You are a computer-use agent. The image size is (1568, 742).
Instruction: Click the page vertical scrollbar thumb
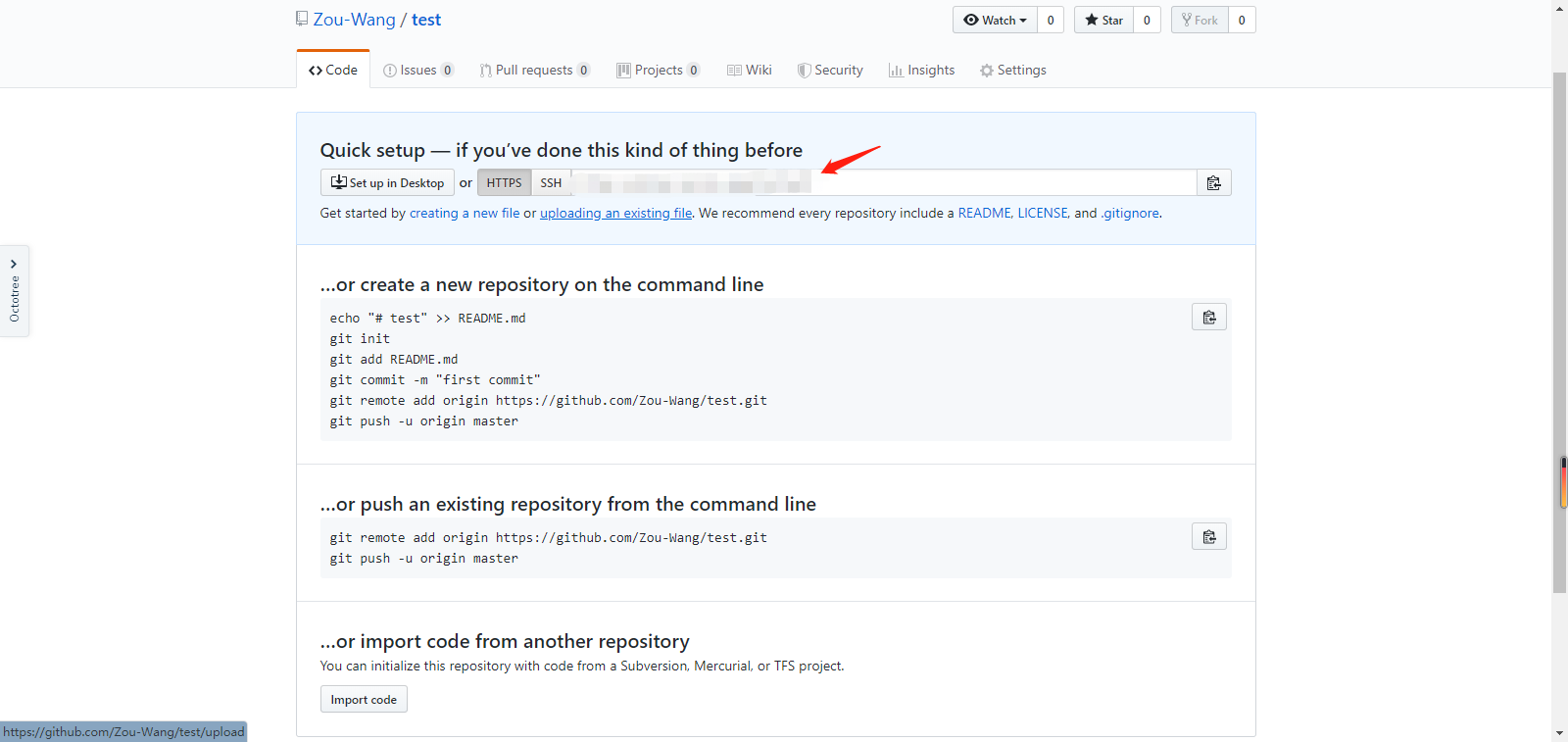click(x=1559, y=333)
